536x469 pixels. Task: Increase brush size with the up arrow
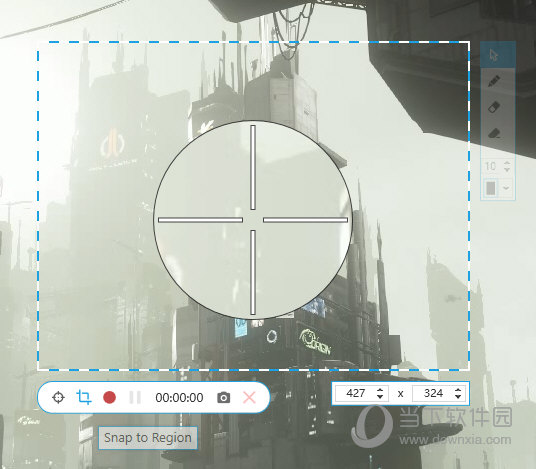click(x=507, y=163)
